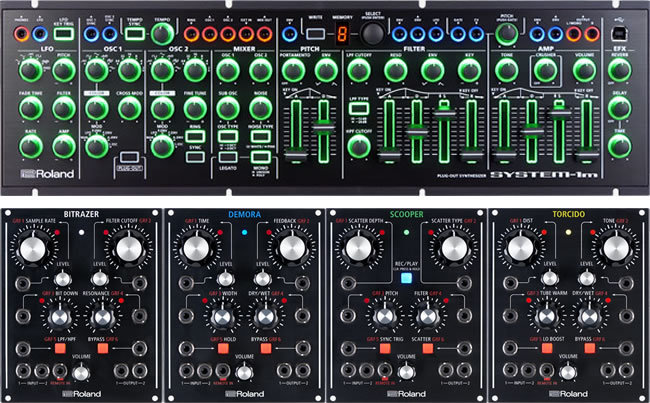Click the Bitrazer REMOTE IN jack
Viewport: 650px width, 403px height.
point(60,370)
